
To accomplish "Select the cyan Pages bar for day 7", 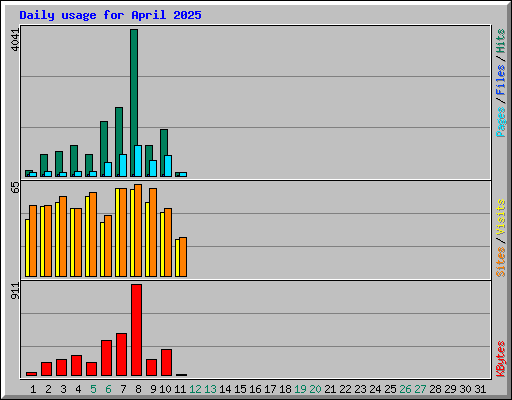I will pos(123,165).
